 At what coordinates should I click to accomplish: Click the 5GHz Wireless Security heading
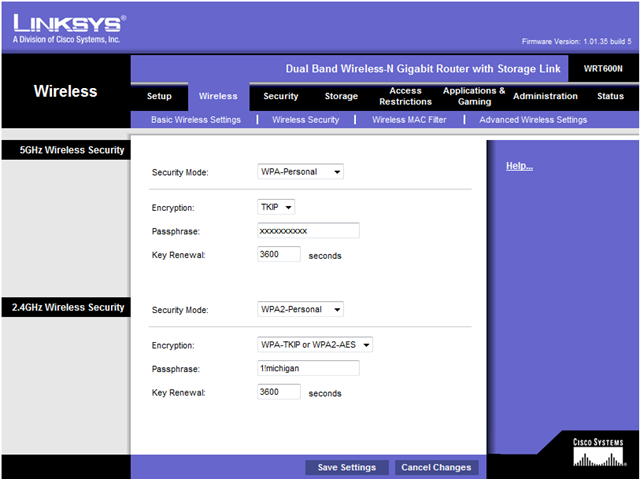click(x=72, y=150)
